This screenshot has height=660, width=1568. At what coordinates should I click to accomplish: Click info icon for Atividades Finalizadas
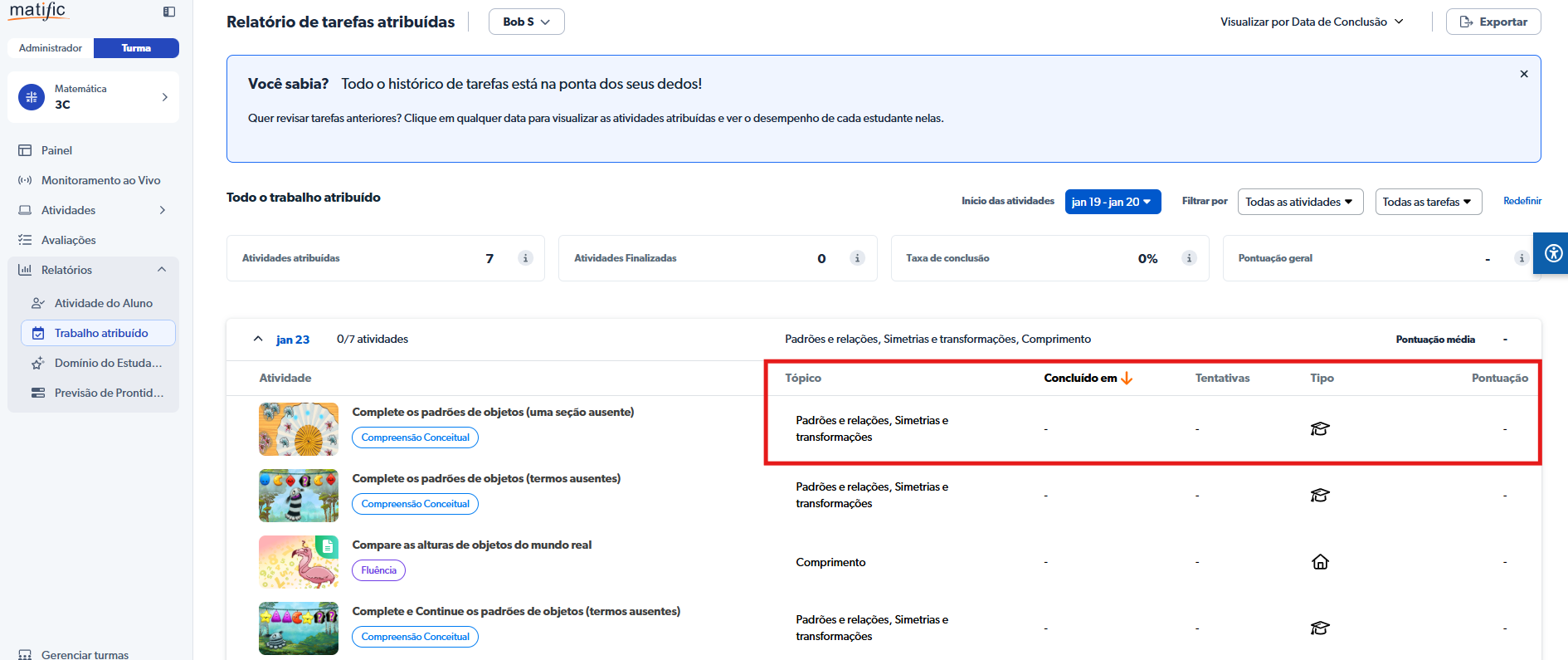[857, 258]
